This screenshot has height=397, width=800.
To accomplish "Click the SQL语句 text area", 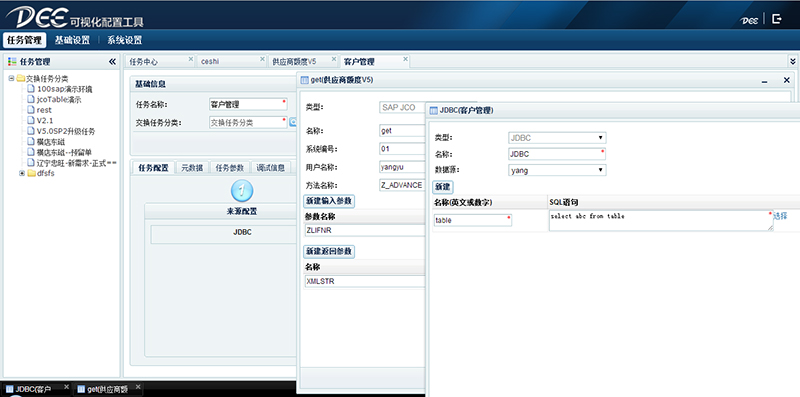I will click(661, 221).
